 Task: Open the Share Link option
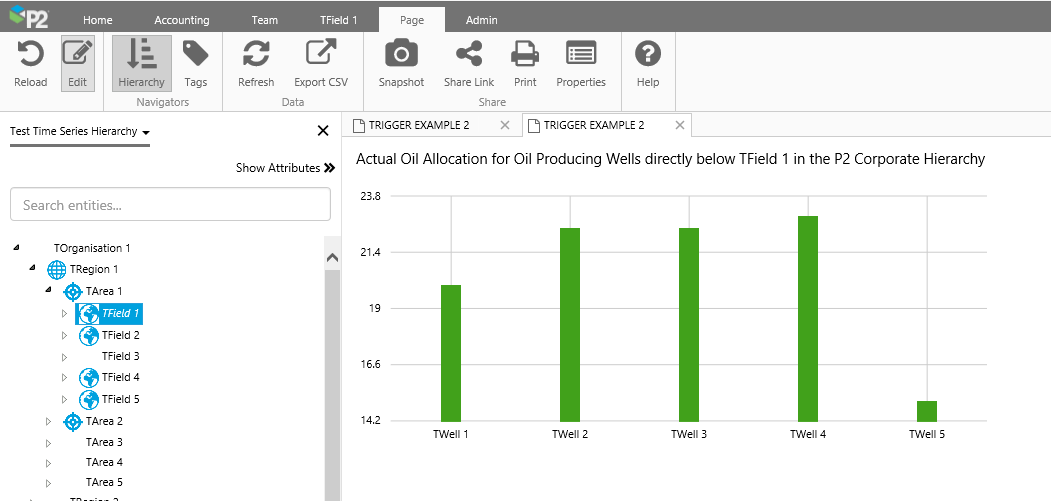coord(469,55)
